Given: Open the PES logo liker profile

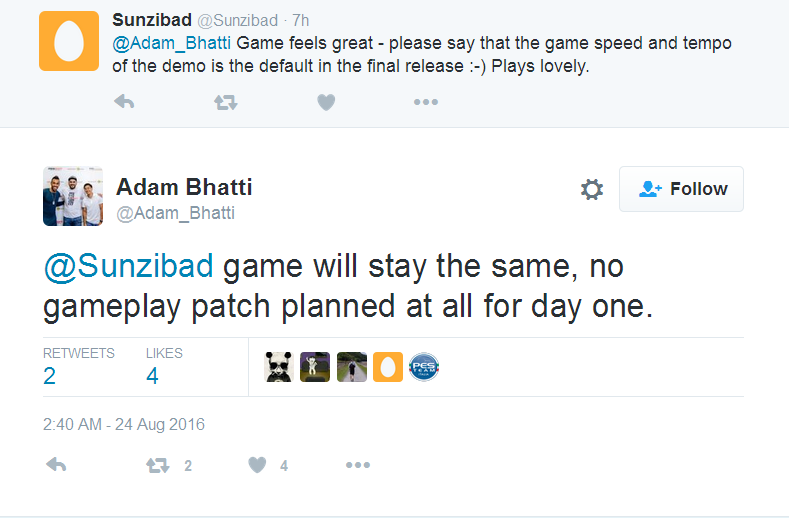Looking at the screenshot, I should point(424,368).
